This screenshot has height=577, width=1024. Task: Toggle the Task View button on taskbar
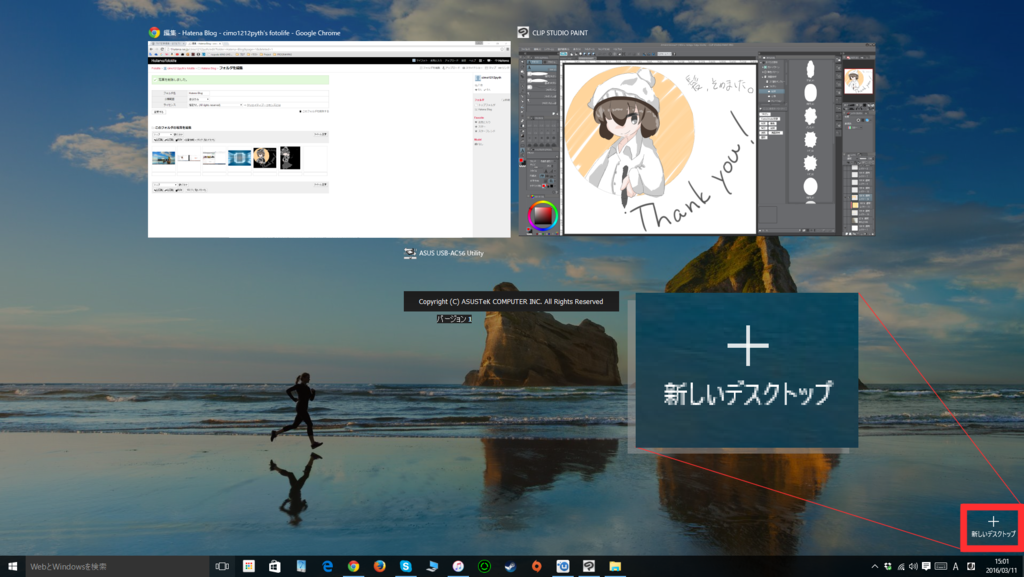click(x=222, y=566)
